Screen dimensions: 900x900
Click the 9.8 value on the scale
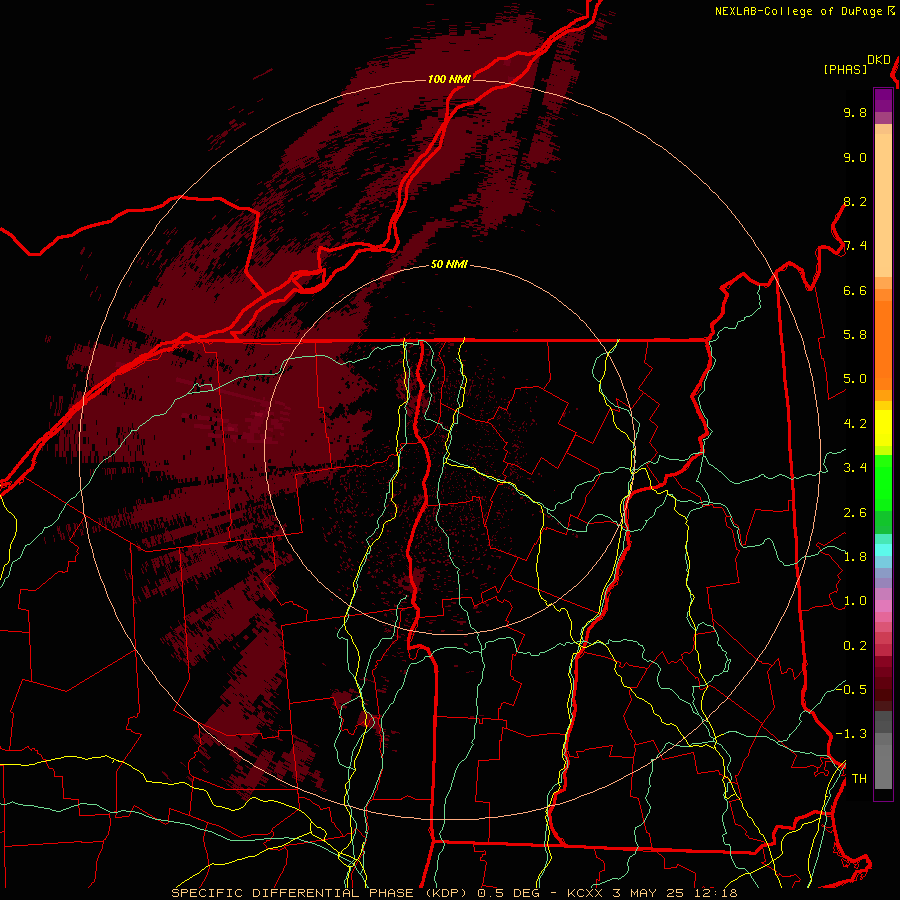pos(855,113)
